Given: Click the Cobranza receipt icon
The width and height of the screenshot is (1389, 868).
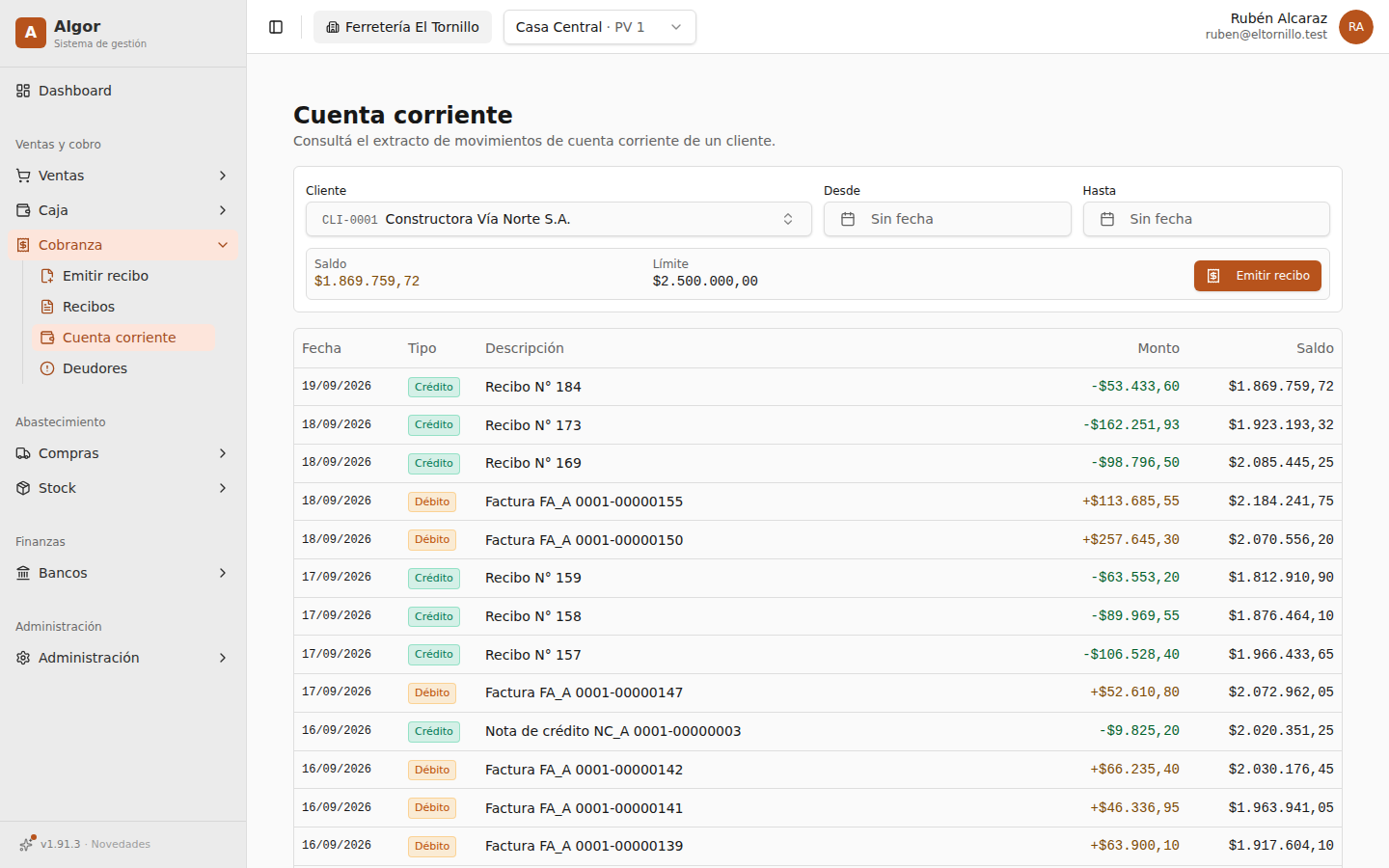Looking at the screenshot, I should (x=23, y=245).
